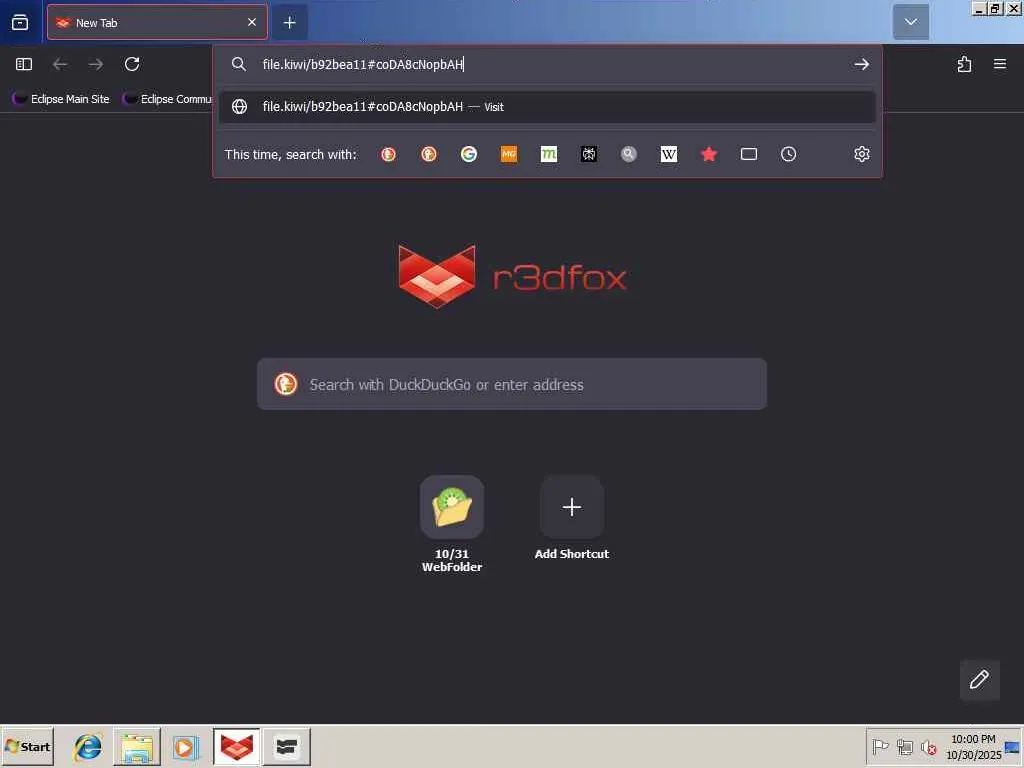Click the address bar URL text field
This screenshot has width=1024, height=768.
click(x=549, y=64)
